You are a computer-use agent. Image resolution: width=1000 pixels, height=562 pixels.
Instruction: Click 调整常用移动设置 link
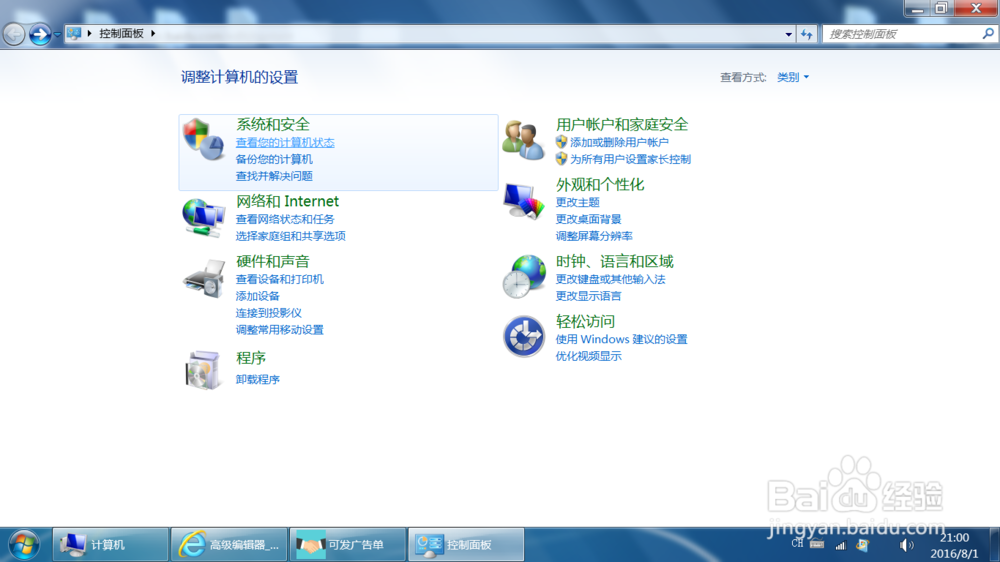click(279, 329)
